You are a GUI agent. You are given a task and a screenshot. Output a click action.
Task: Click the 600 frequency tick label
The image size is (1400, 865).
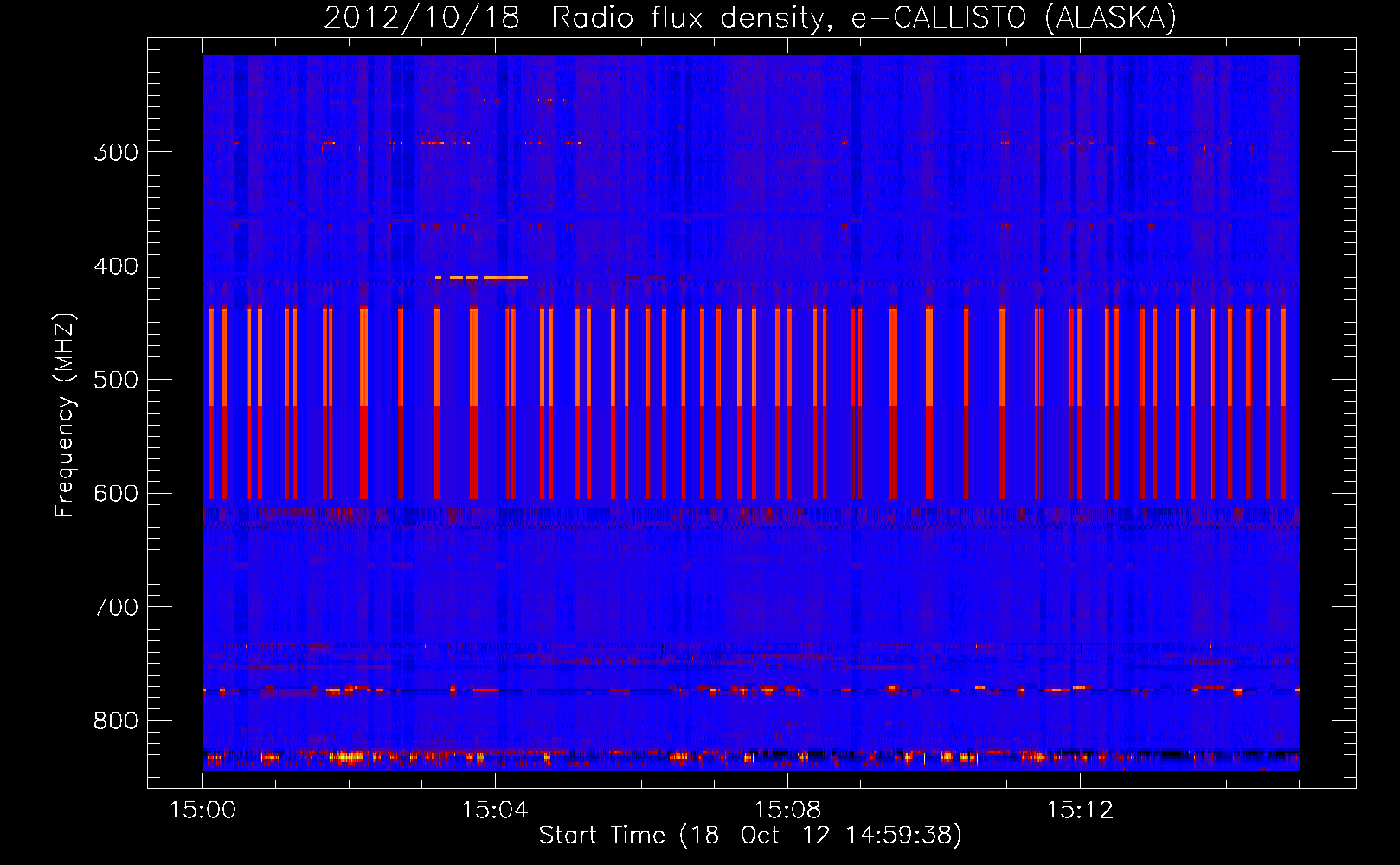(116, 494)
